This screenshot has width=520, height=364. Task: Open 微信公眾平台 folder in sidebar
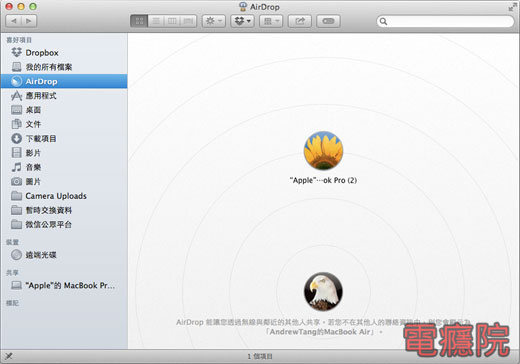[64, 225]
